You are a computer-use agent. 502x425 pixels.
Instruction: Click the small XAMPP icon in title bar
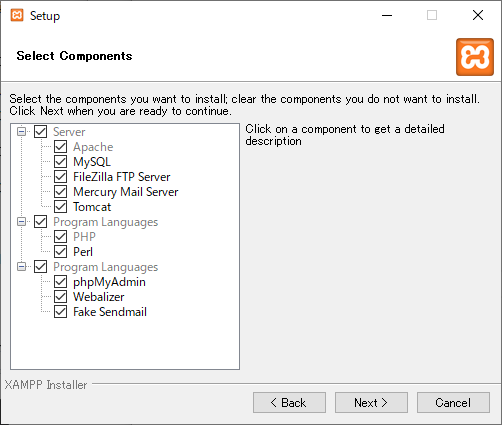[17, 15]
